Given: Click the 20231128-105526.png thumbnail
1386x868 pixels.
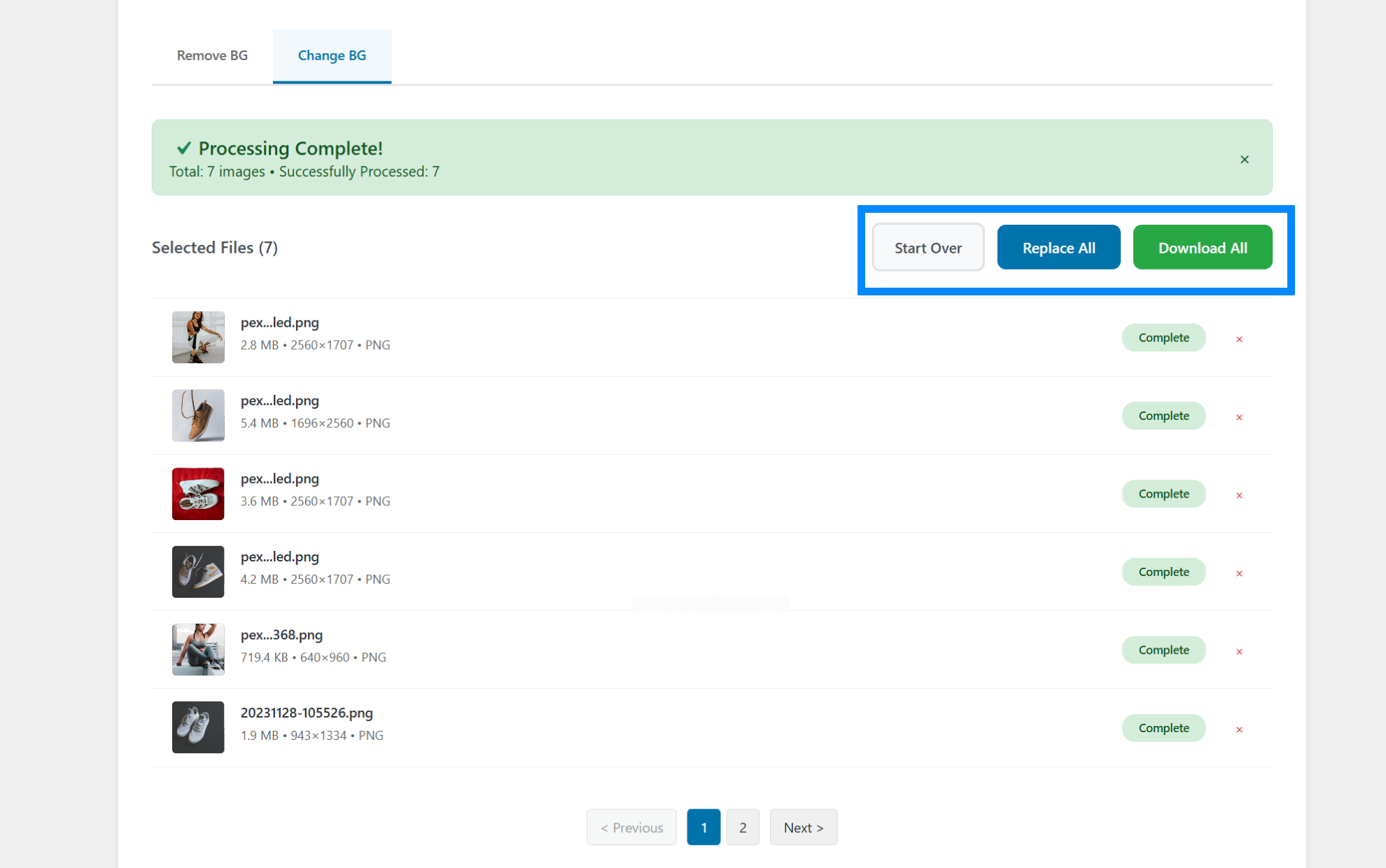Looking at the screenshot, I should pyautogui.click(x=198, y=727).
